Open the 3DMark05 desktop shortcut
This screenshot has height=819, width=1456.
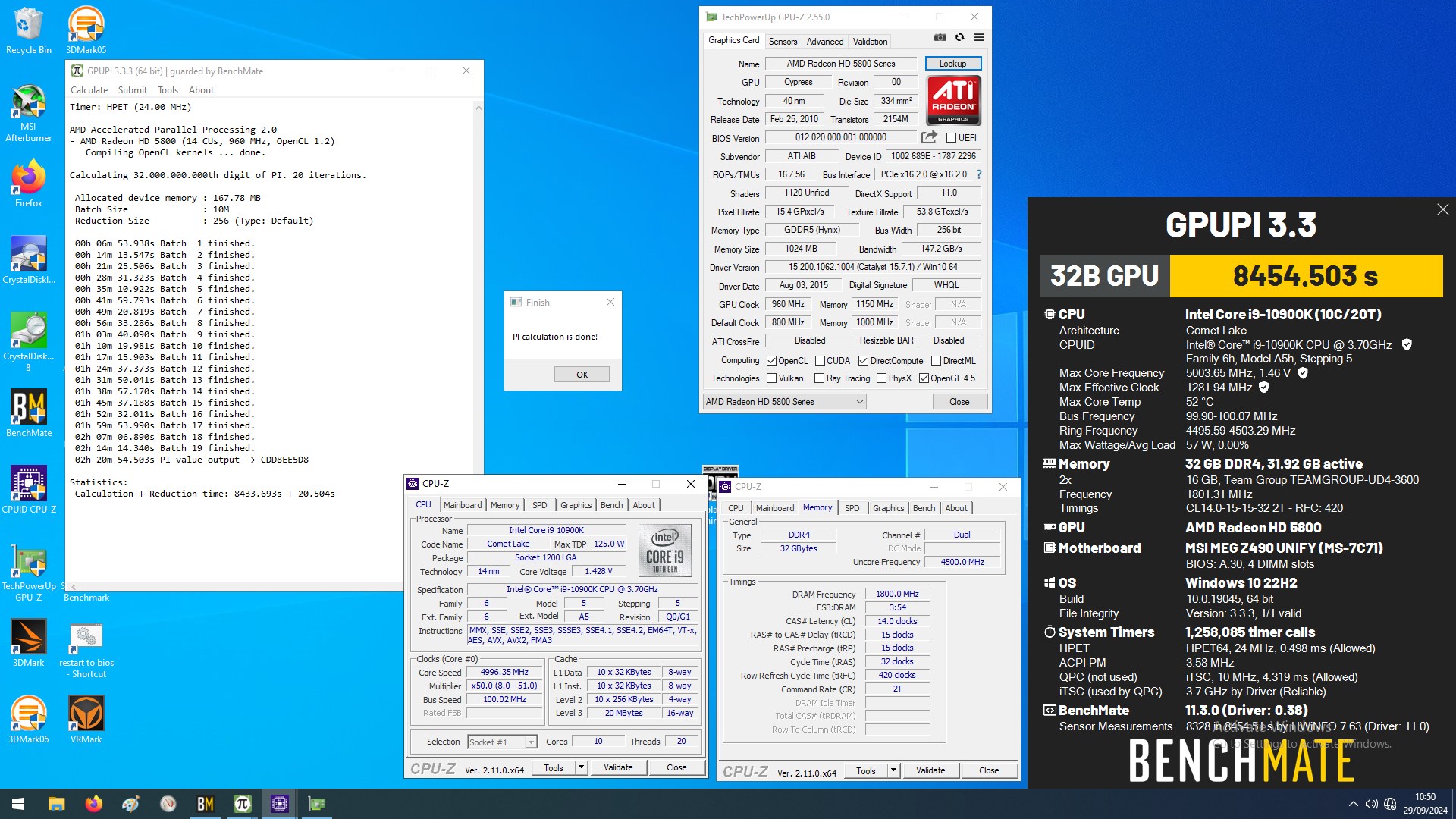click(86, 30)
